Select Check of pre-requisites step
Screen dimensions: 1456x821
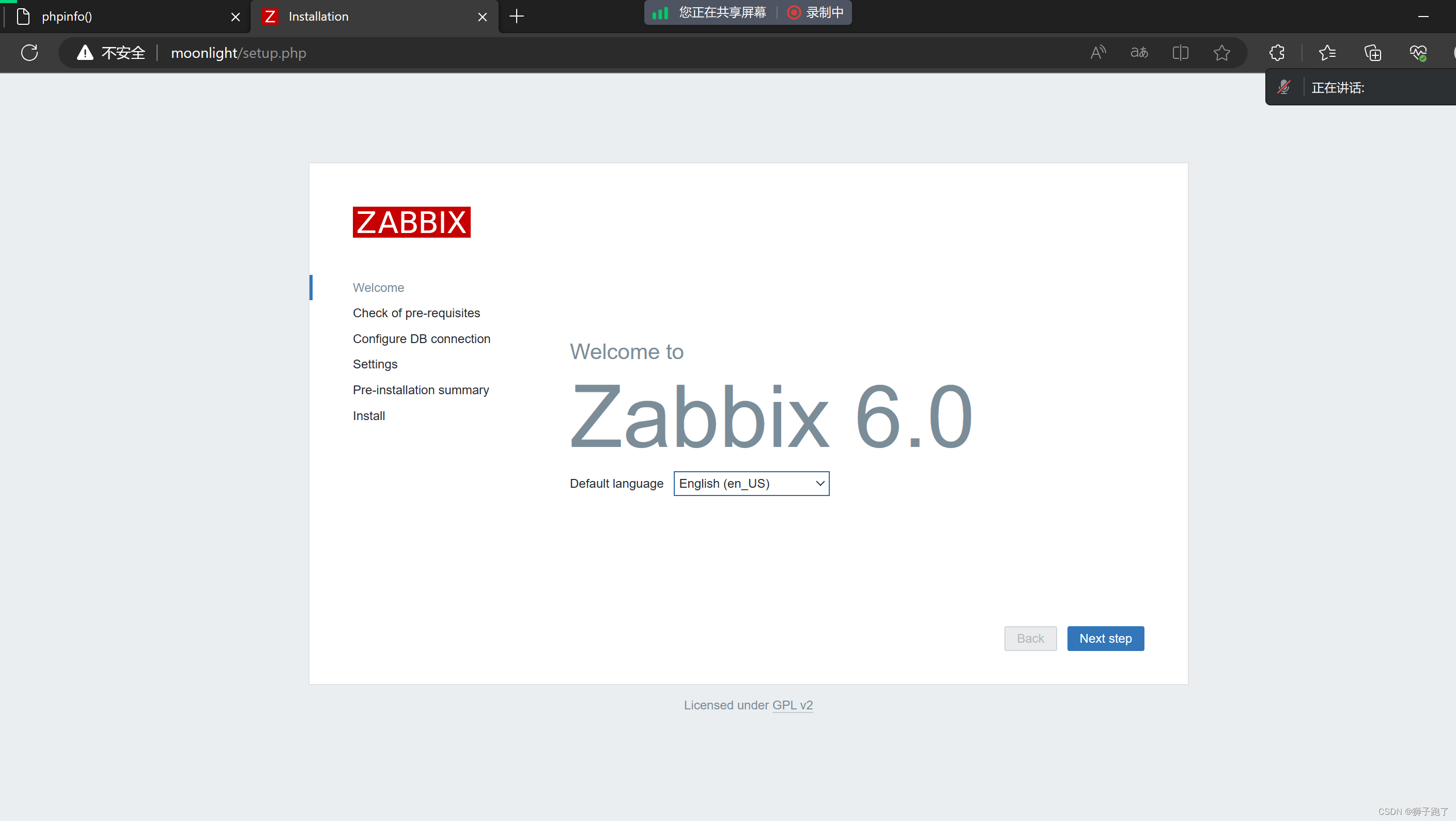point(416,313)
